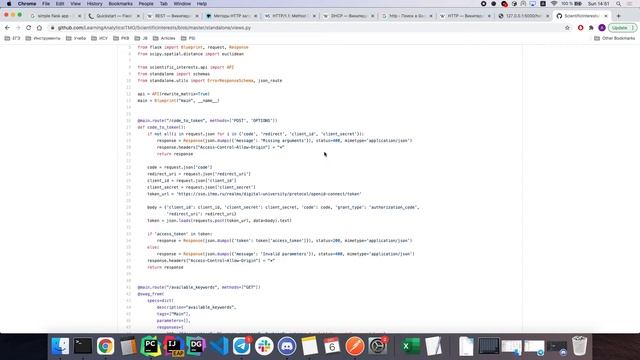
Task: Close the 'simple flask app' tab
Action: click(x=80, y=16)
